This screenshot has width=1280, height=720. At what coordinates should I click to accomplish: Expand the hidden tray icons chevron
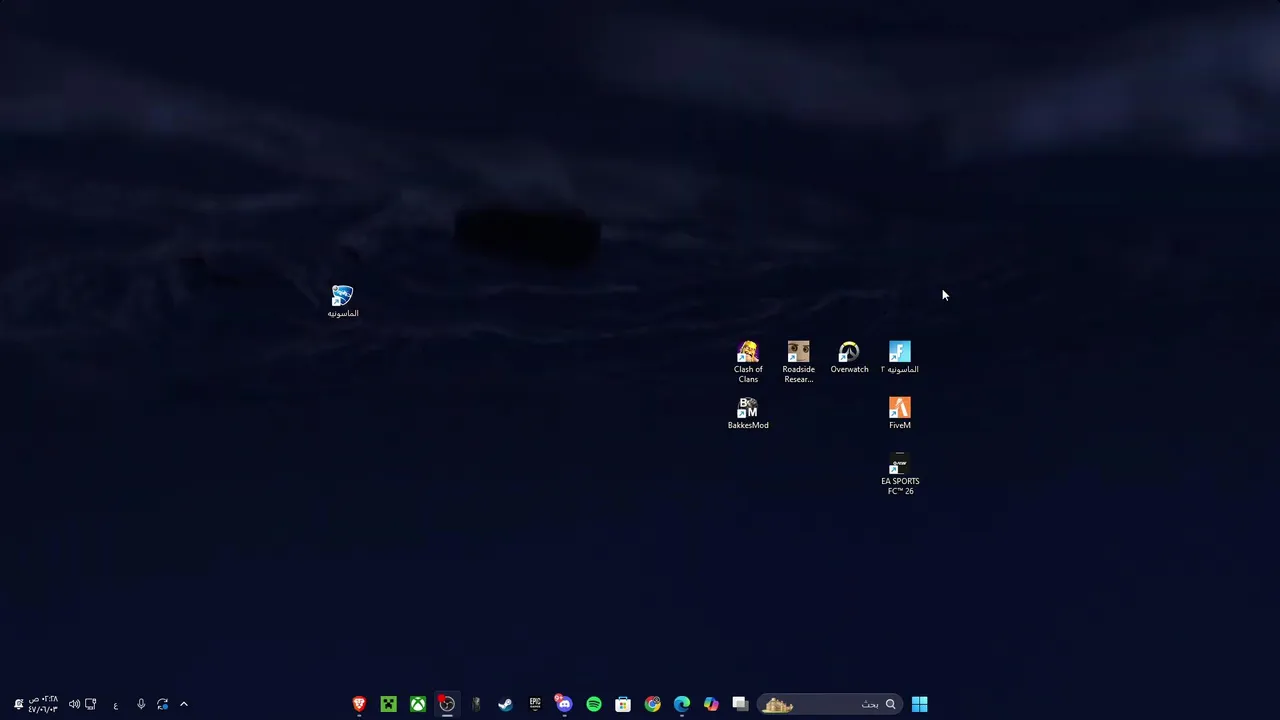tap(184, 704)
